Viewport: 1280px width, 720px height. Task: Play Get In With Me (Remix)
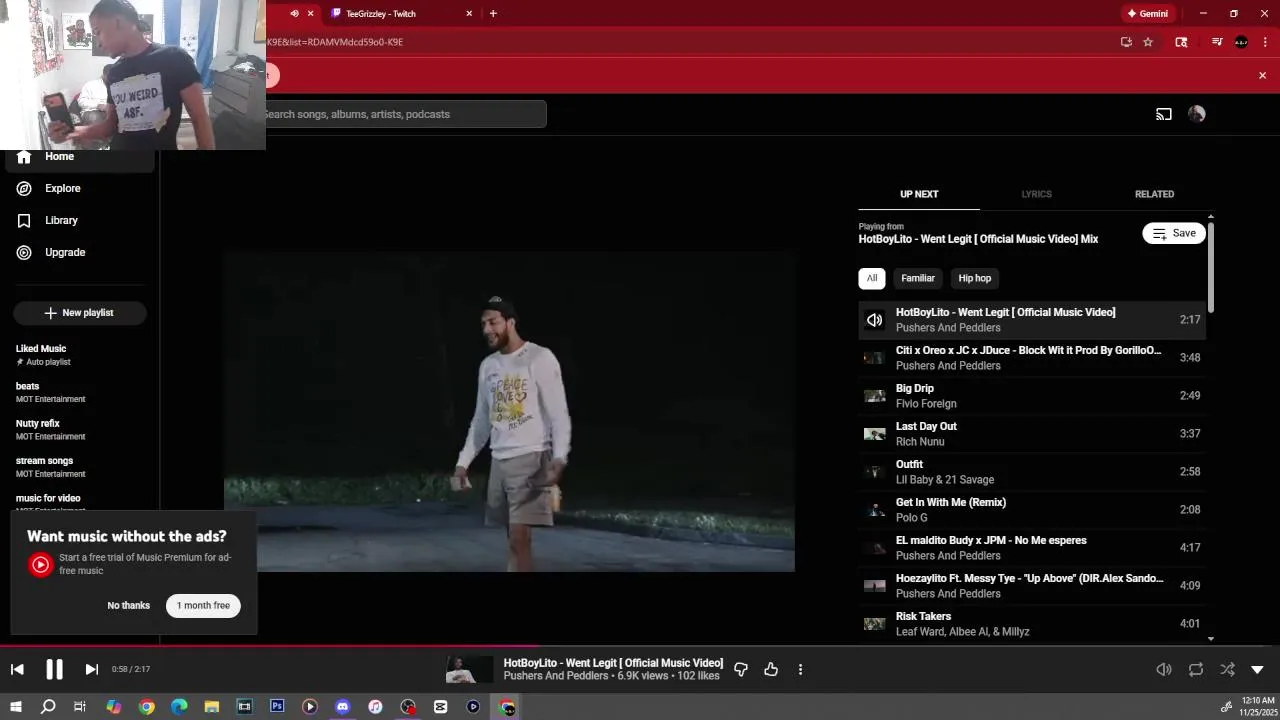(x=1032, y=510)
